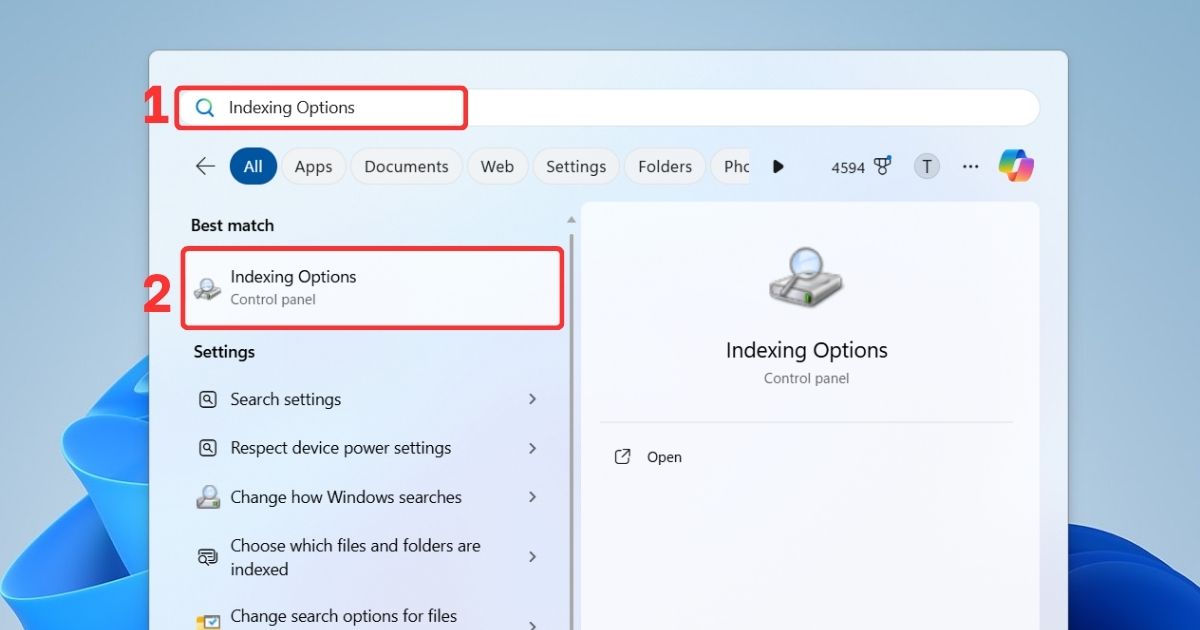Click the ellipsis options icon
Viewport: 1200px width, 630px height.
(x=970, y=167)
